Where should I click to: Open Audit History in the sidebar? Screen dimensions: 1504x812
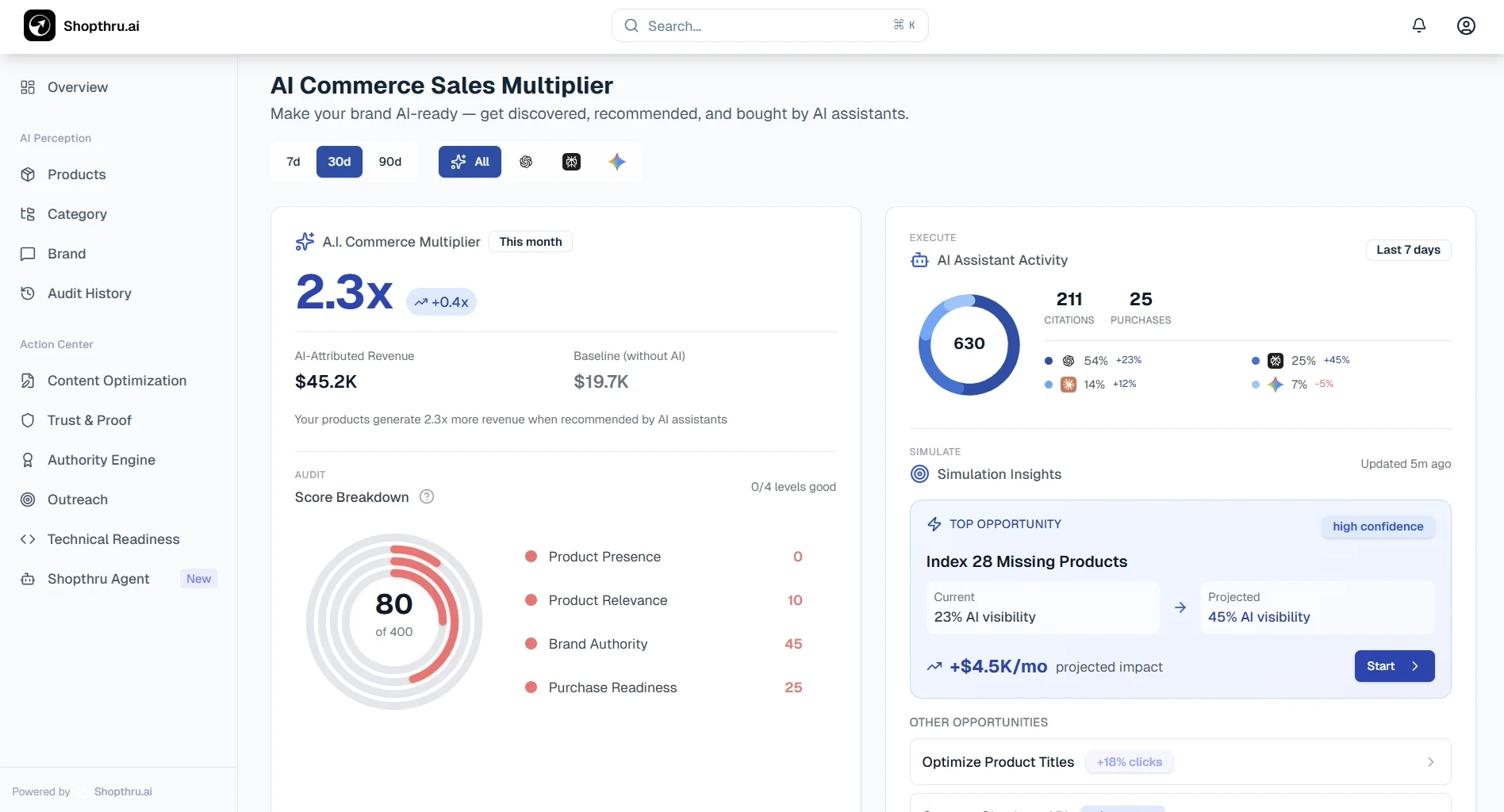click(x=89, y=293)
